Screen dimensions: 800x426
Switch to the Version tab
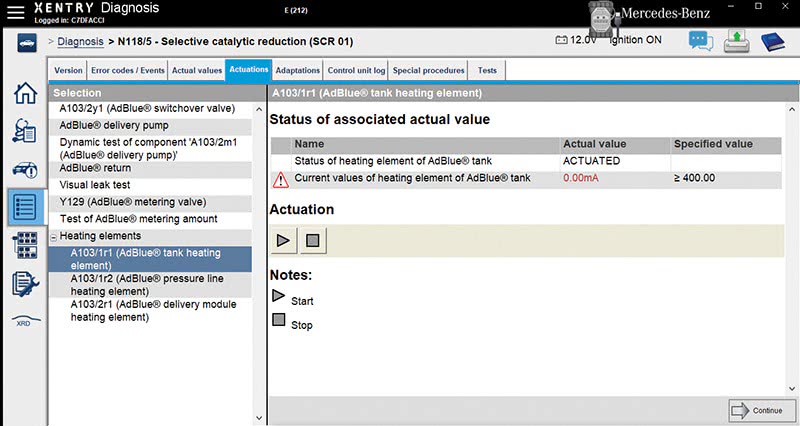pos(68,70)
